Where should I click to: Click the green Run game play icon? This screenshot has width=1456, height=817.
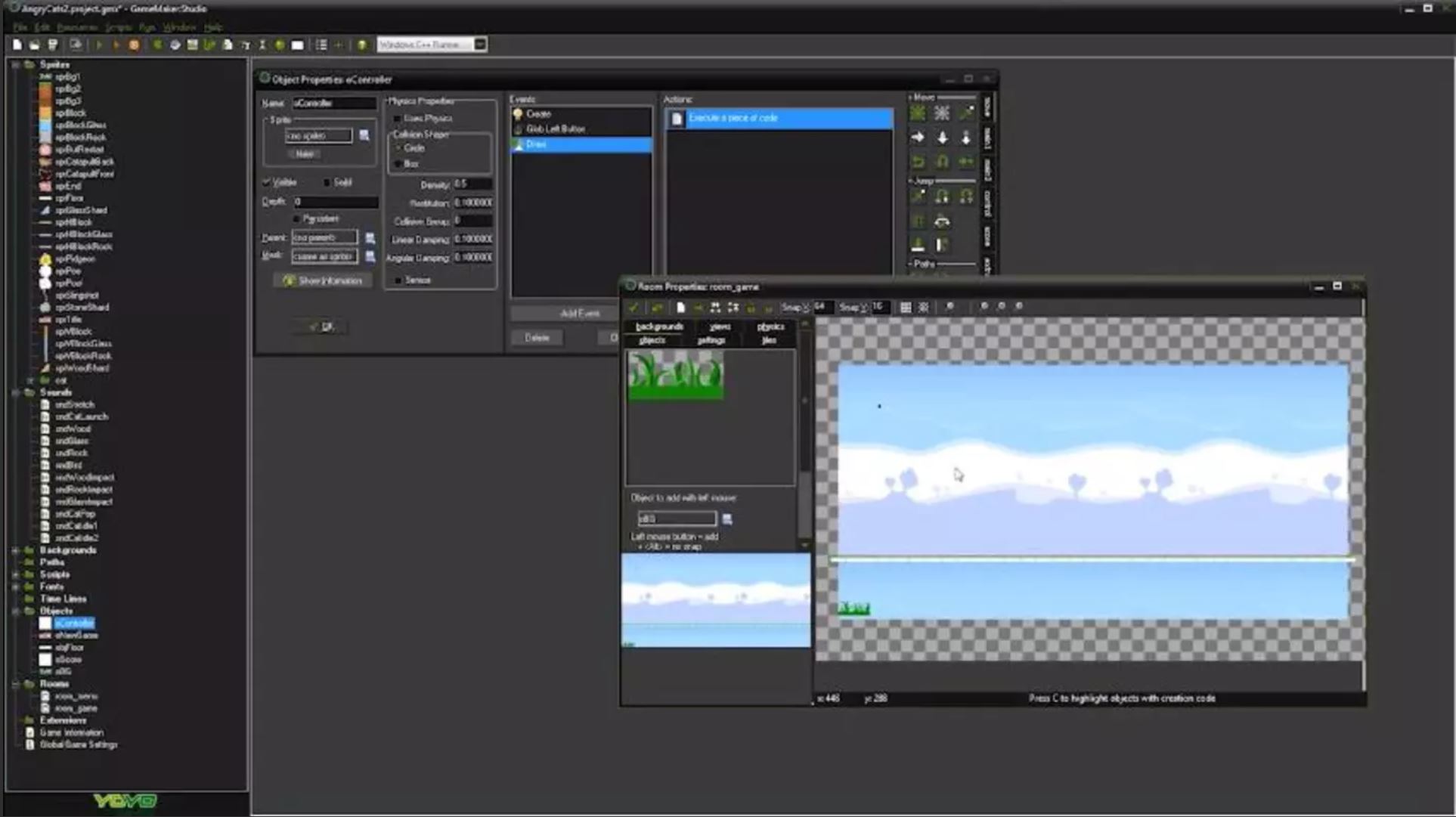coord(99,45)
